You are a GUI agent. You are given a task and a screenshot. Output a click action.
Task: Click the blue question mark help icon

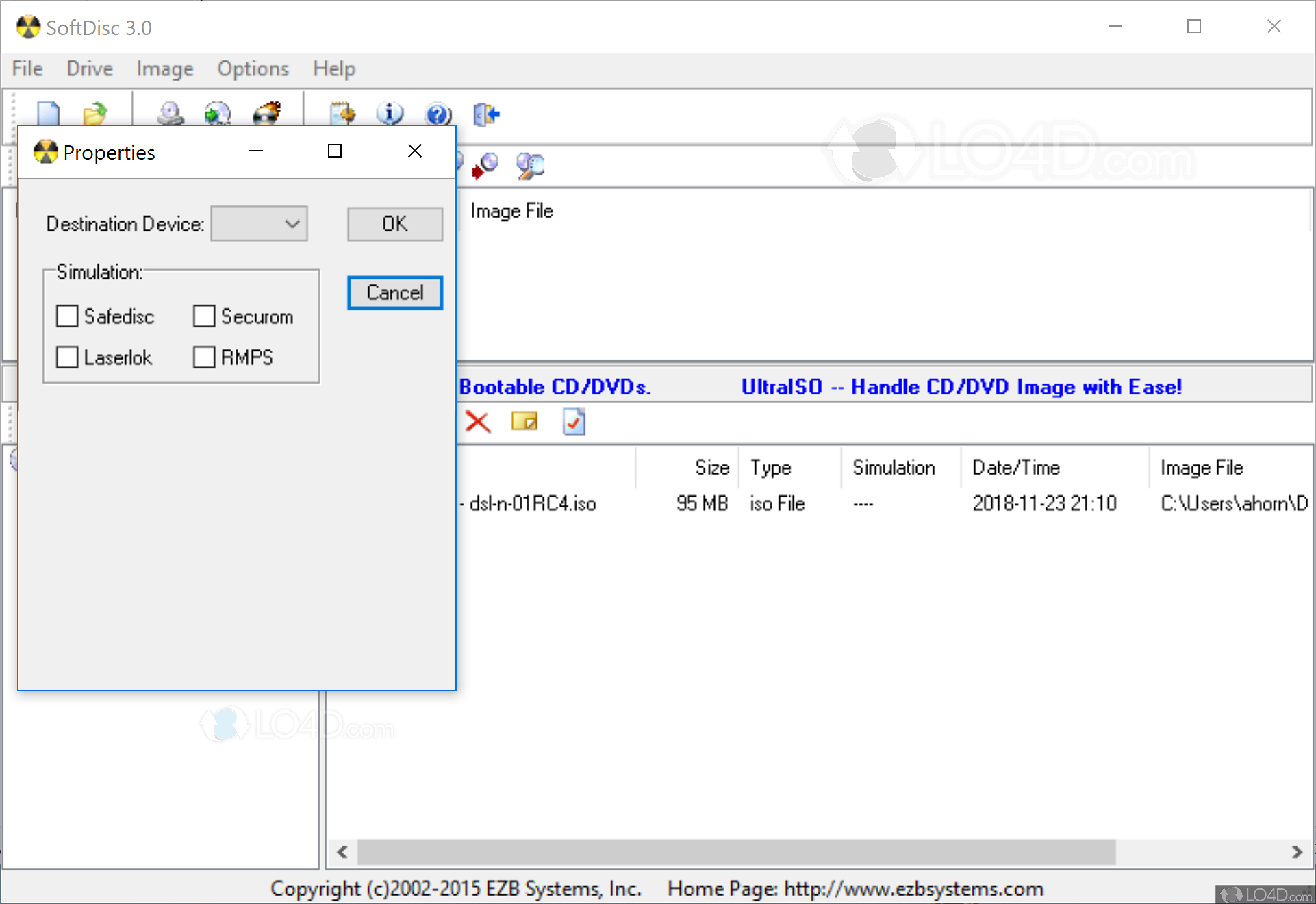[438, 113]
